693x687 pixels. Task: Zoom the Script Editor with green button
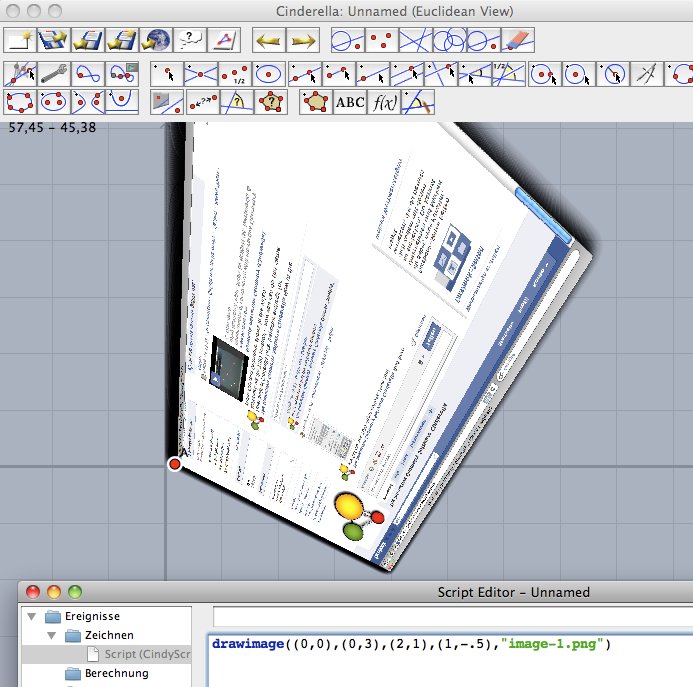[75, 592]
